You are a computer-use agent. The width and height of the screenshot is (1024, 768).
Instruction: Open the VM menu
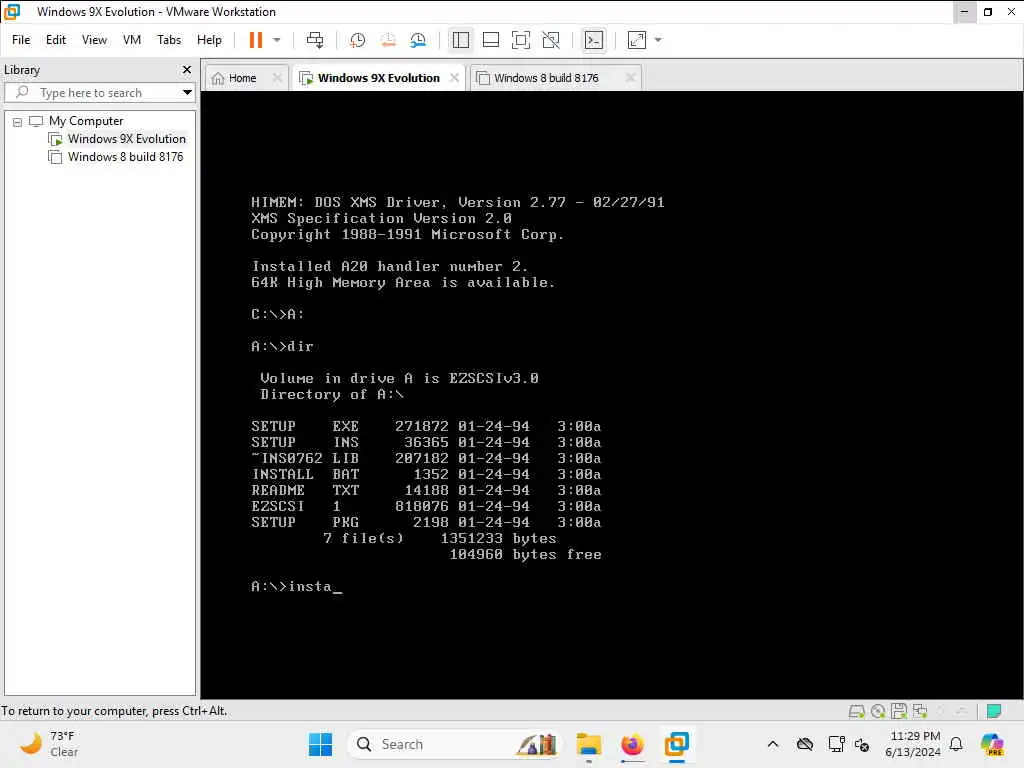point(132,40)
